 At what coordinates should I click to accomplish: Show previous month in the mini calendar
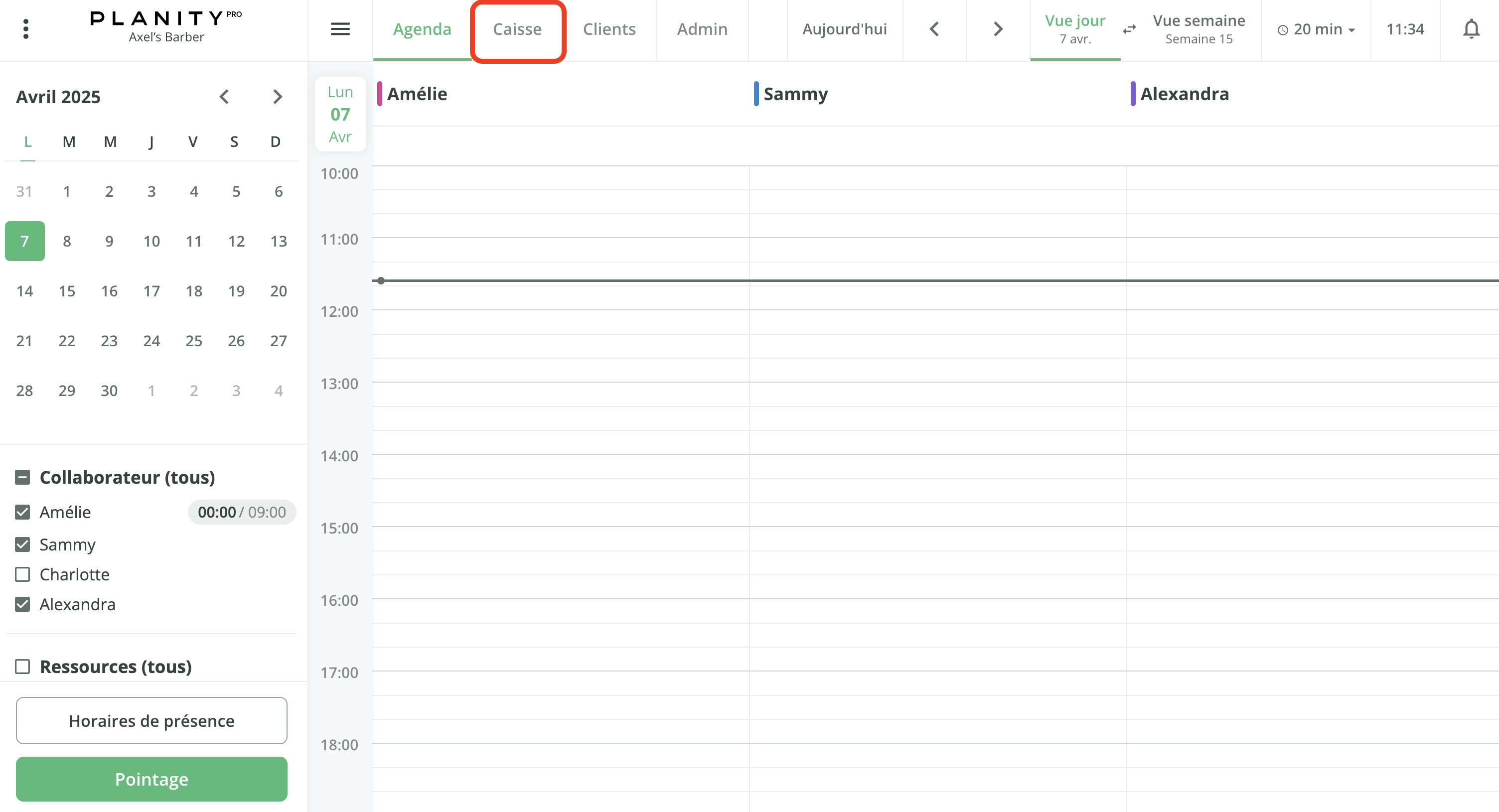tap(225, 97)
